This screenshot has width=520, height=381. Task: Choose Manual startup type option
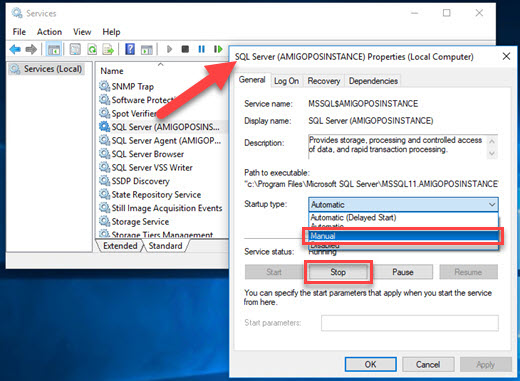point(403,236)
